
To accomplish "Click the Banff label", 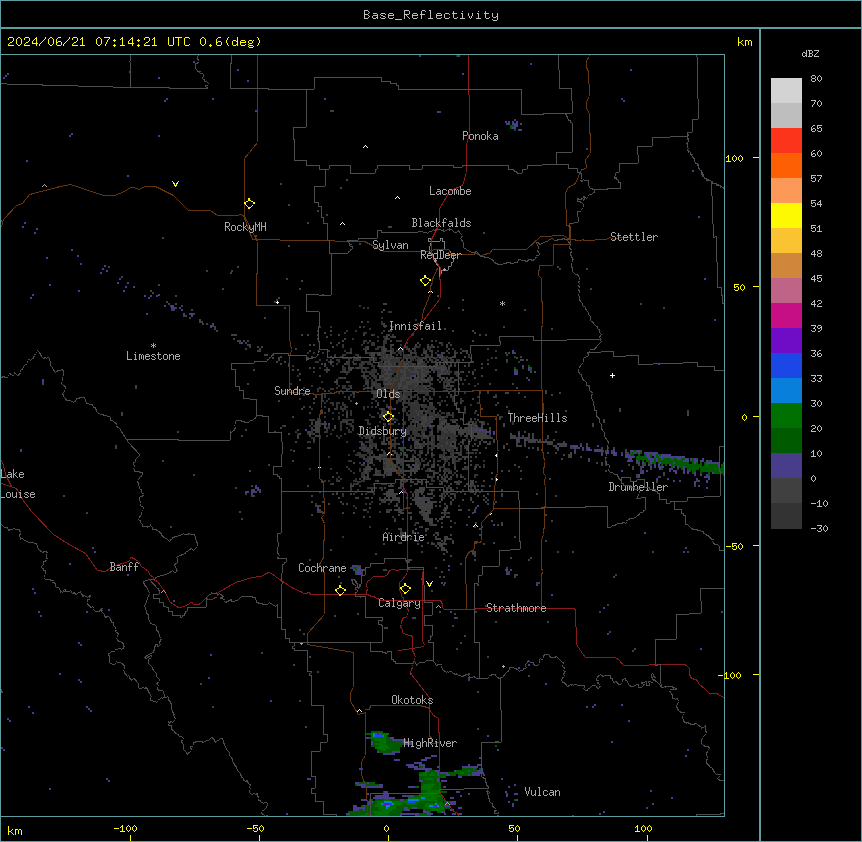I will [124, 567].
